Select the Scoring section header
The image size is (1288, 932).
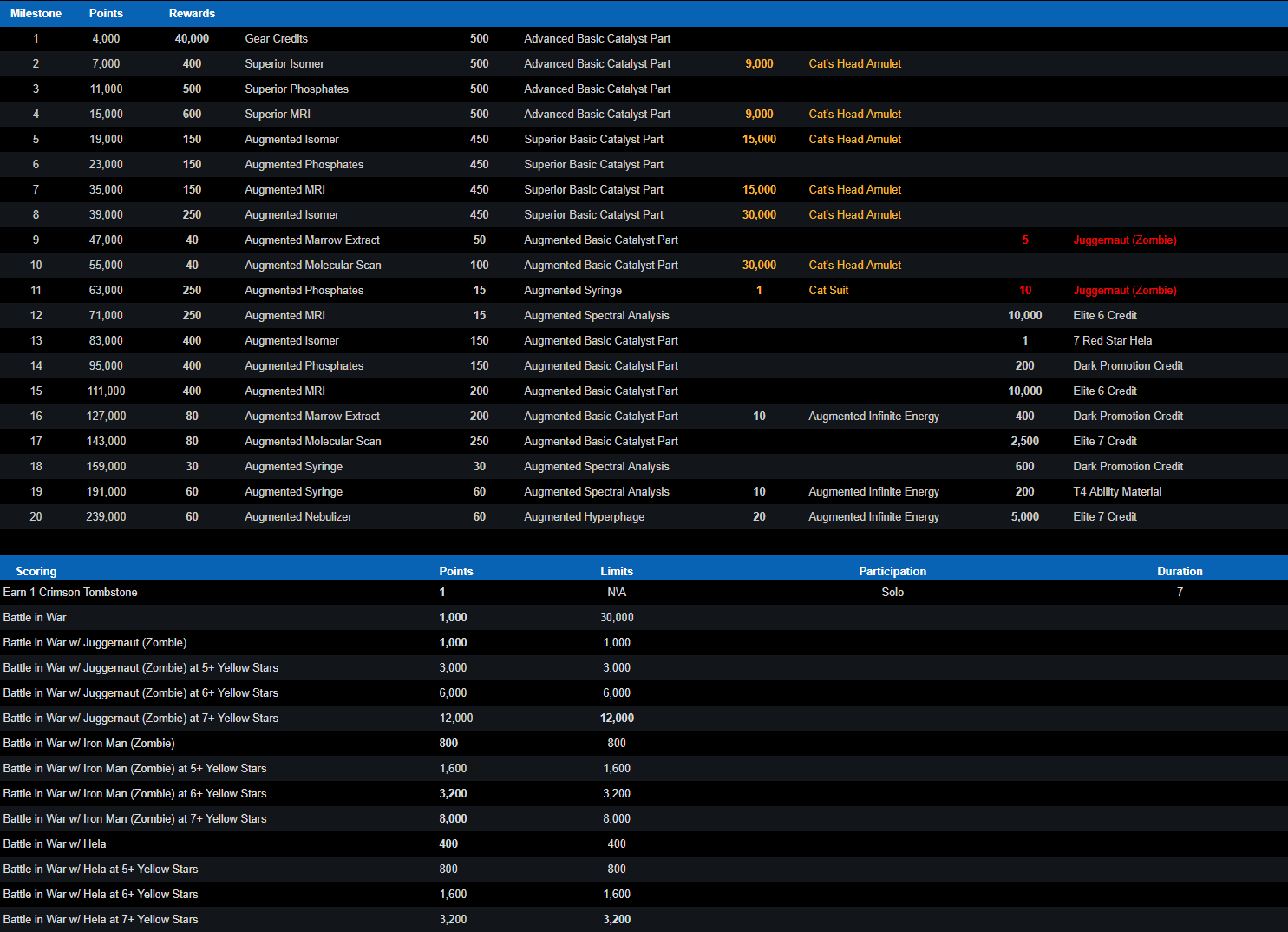pyautogui.click(x=36, y=571)
